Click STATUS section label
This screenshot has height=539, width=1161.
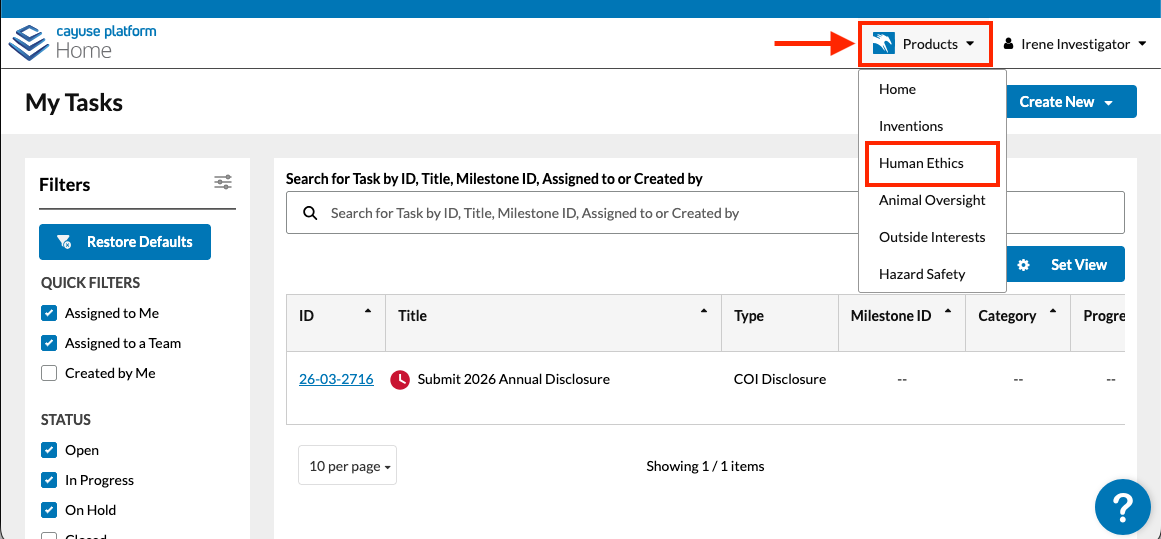pyautogui.click(x=66, y=420)
